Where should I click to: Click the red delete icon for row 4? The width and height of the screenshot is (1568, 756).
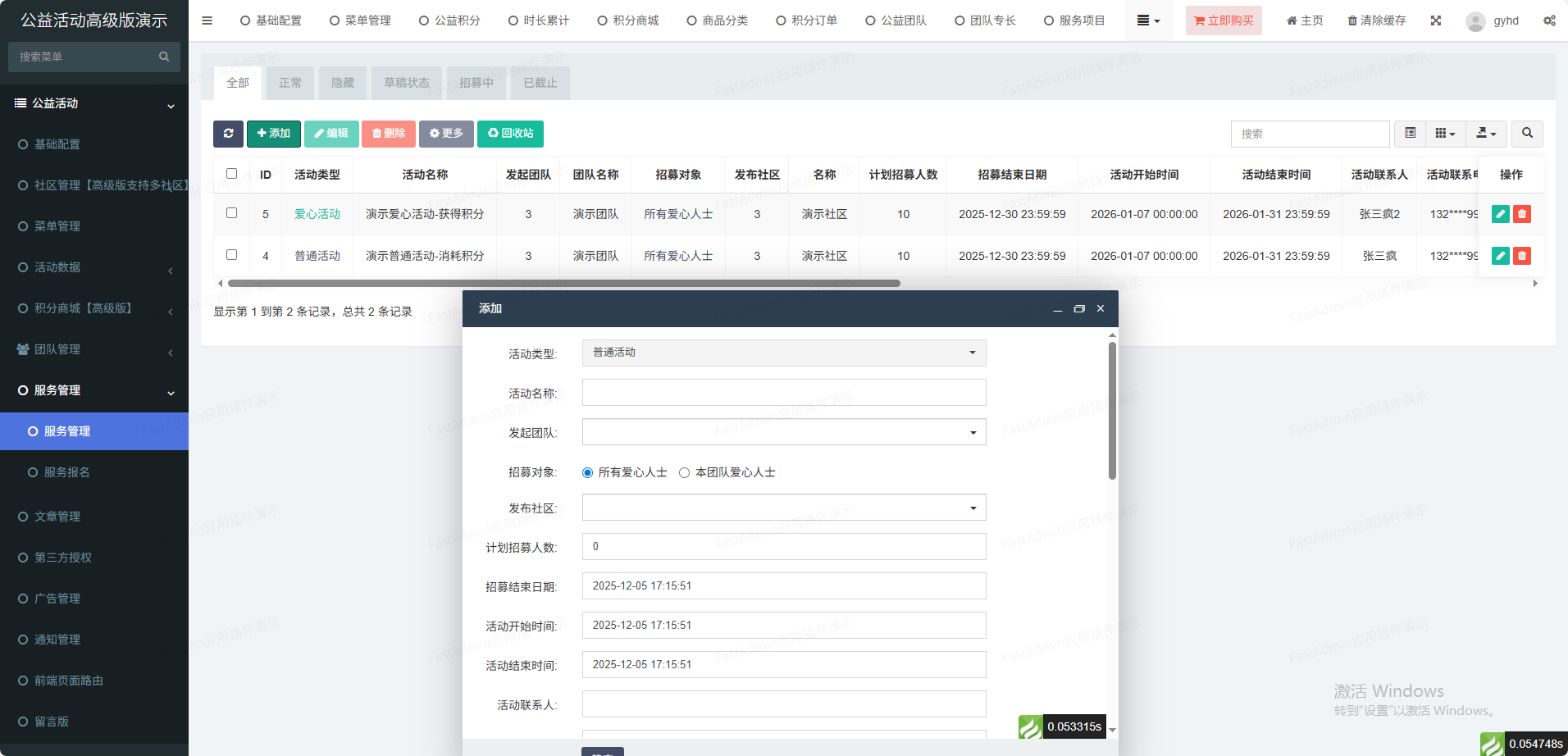tap(1521, 256)
